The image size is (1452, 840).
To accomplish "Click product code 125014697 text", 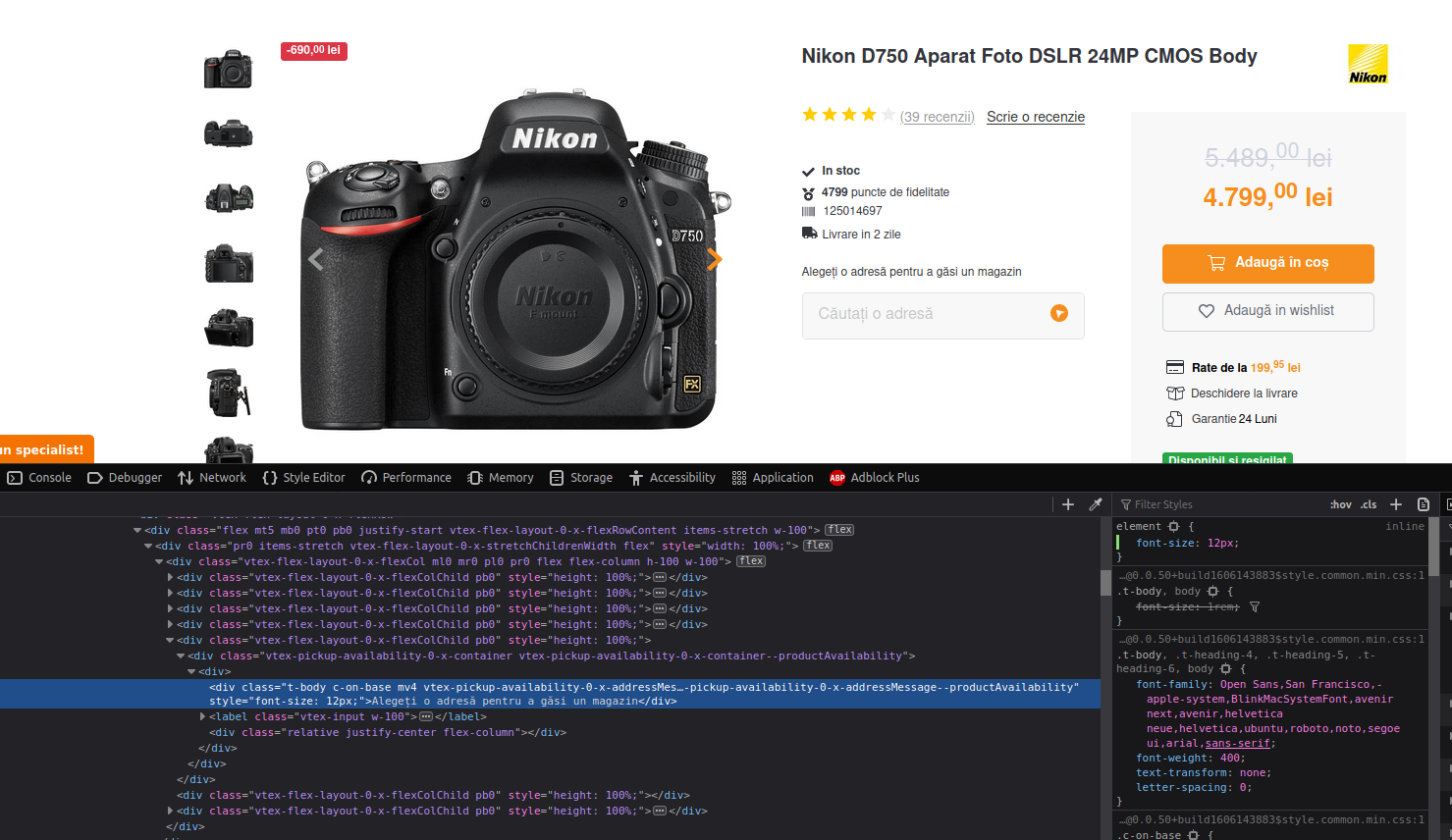I will pyautogui.click(x=852, y=211).
